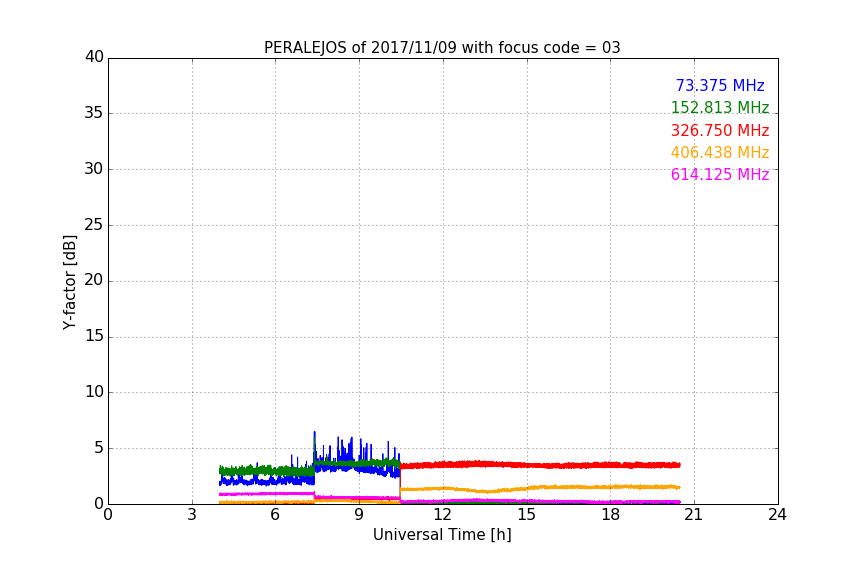Viewport: 864px width, 576px height.
Task: Click the x-axis tick label 18
Action: point(610,515)
